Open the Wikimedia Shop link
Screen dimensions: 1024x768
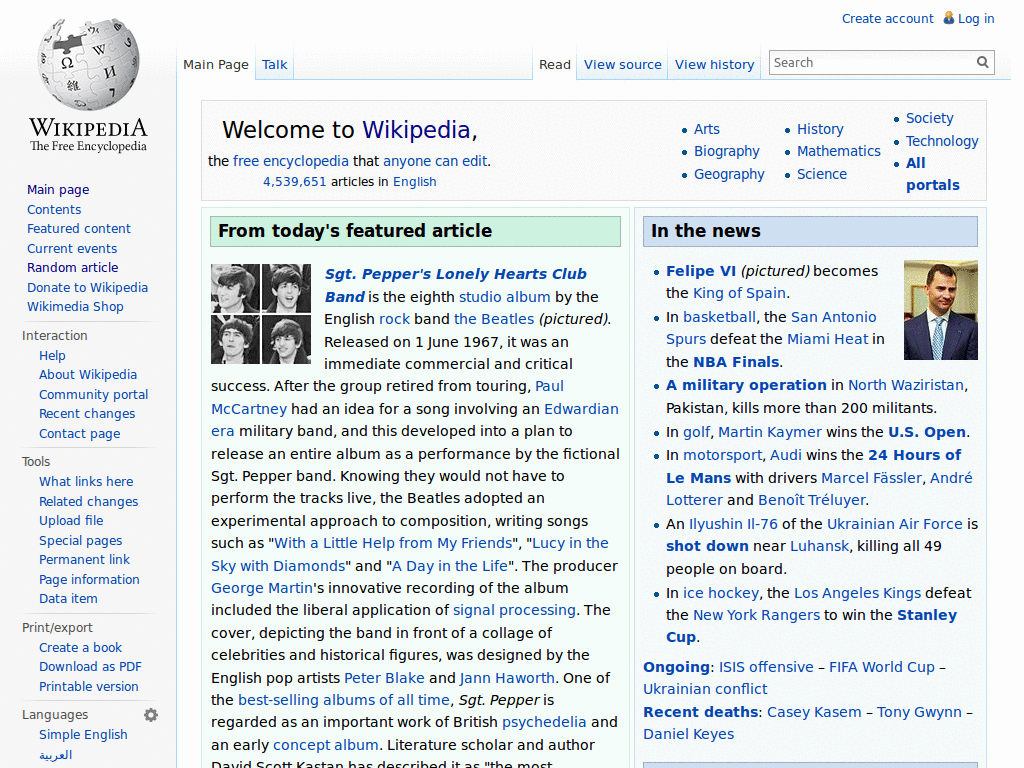pos(75,307)
